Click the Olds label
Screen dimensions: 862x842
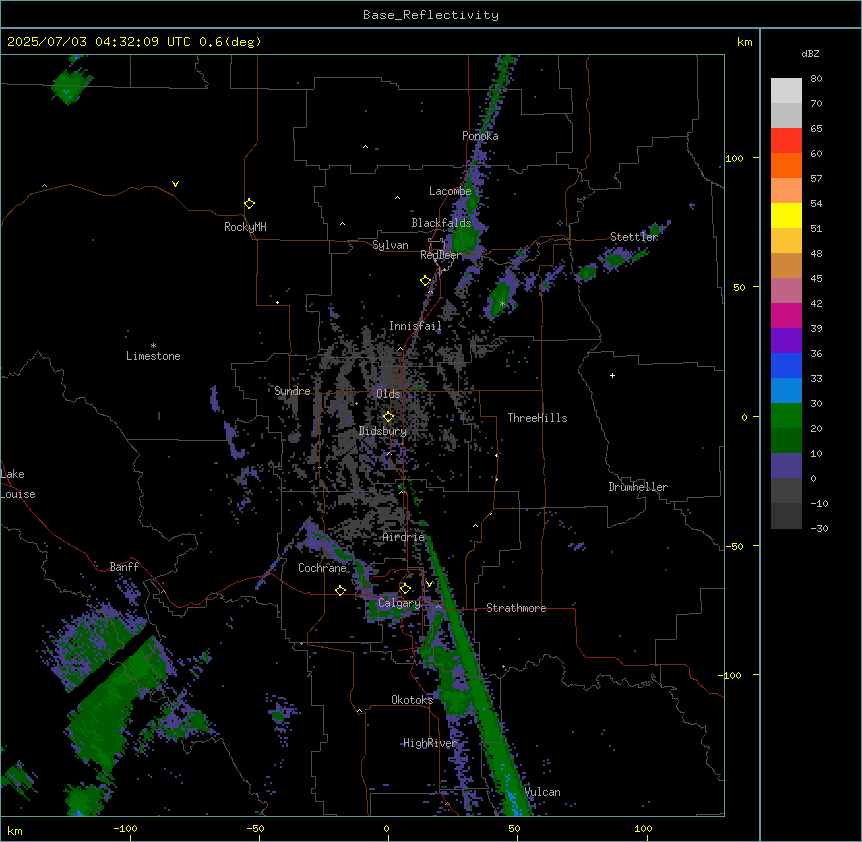click(x=388, y=394)
